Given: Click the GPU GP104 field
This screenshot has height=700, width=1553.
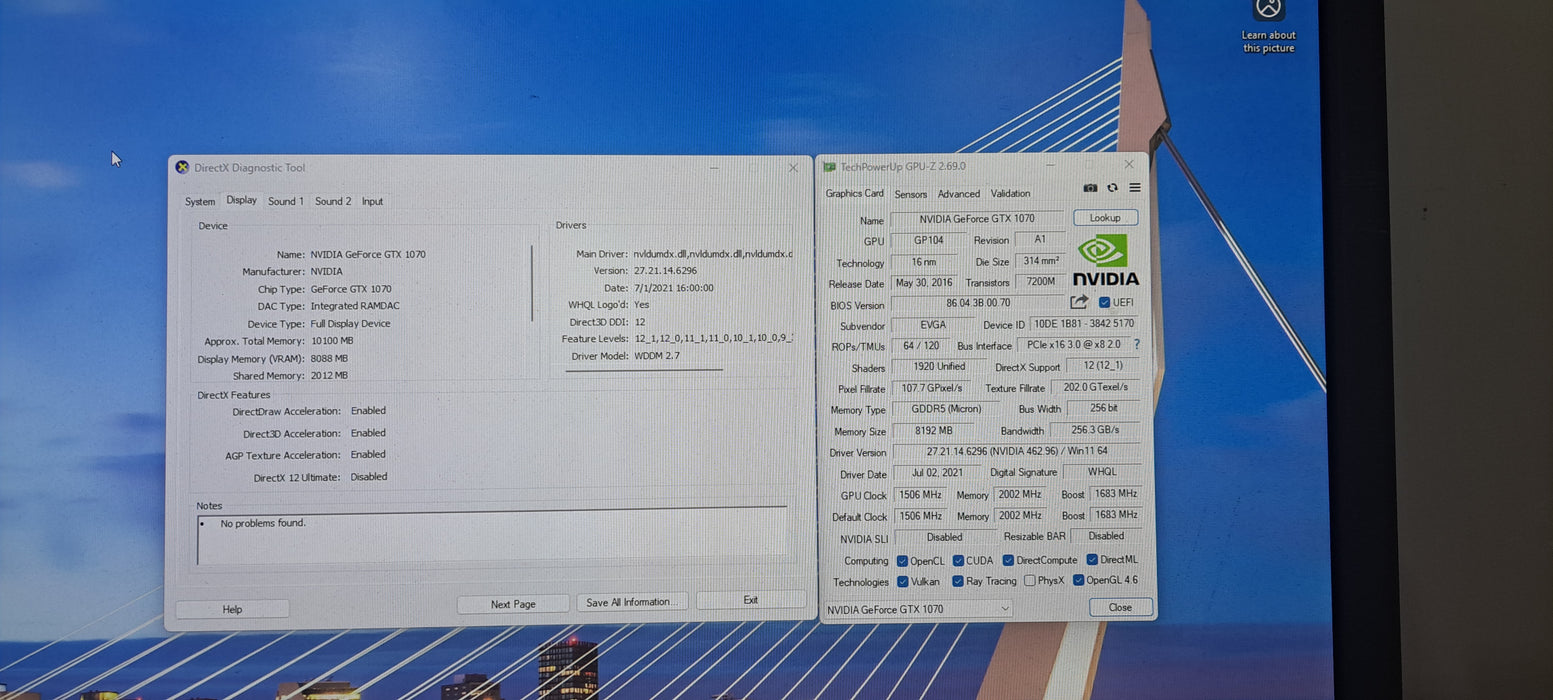Looking at the screenshot, I should click(x=928, y=241).
